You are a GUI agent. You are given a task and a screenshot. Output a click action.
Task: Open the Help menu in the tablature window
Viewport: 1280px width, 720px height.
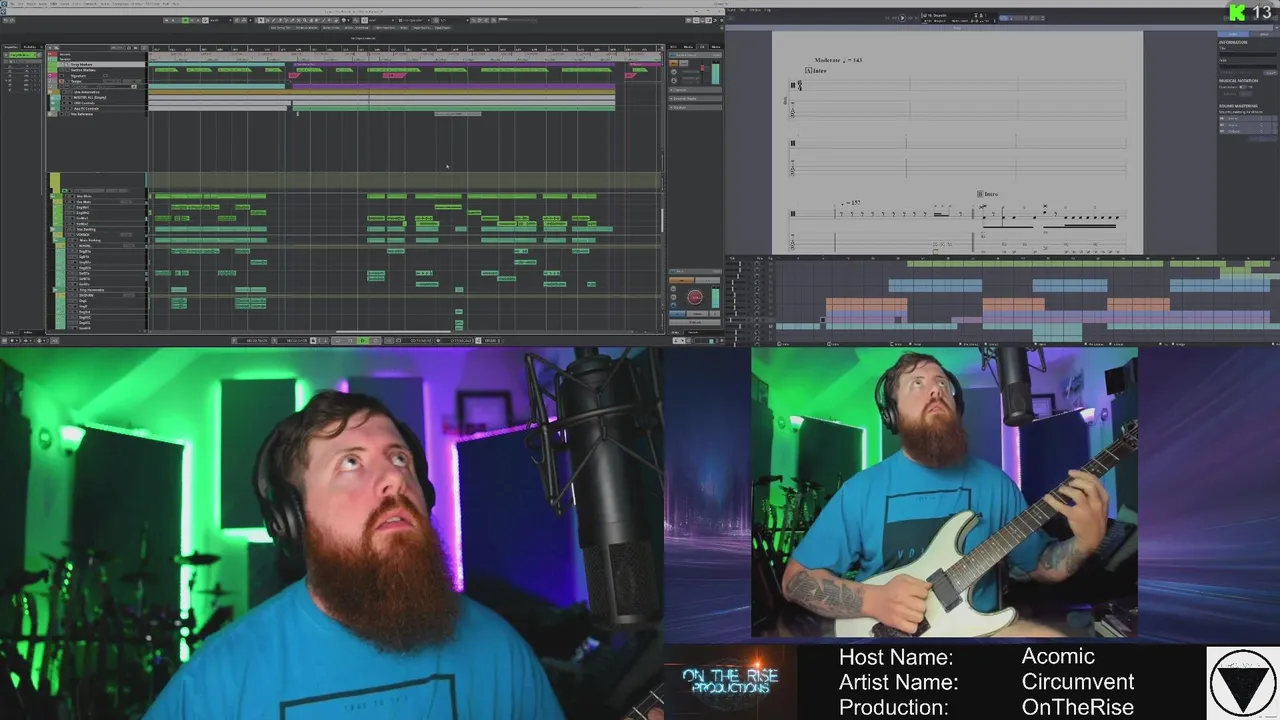coord(768,10)
